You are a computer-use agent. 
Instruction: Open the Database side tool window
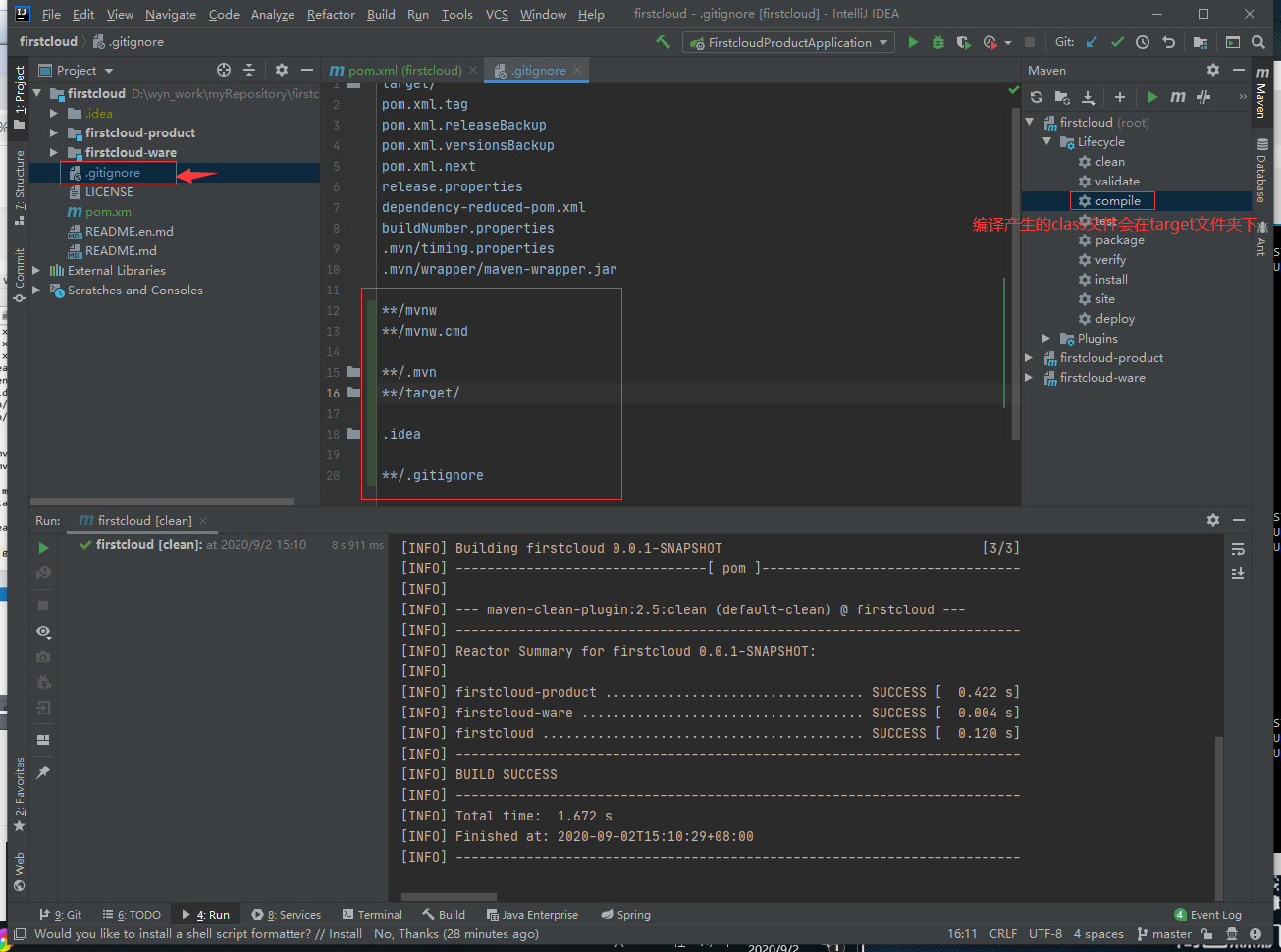coord(1261,170)
